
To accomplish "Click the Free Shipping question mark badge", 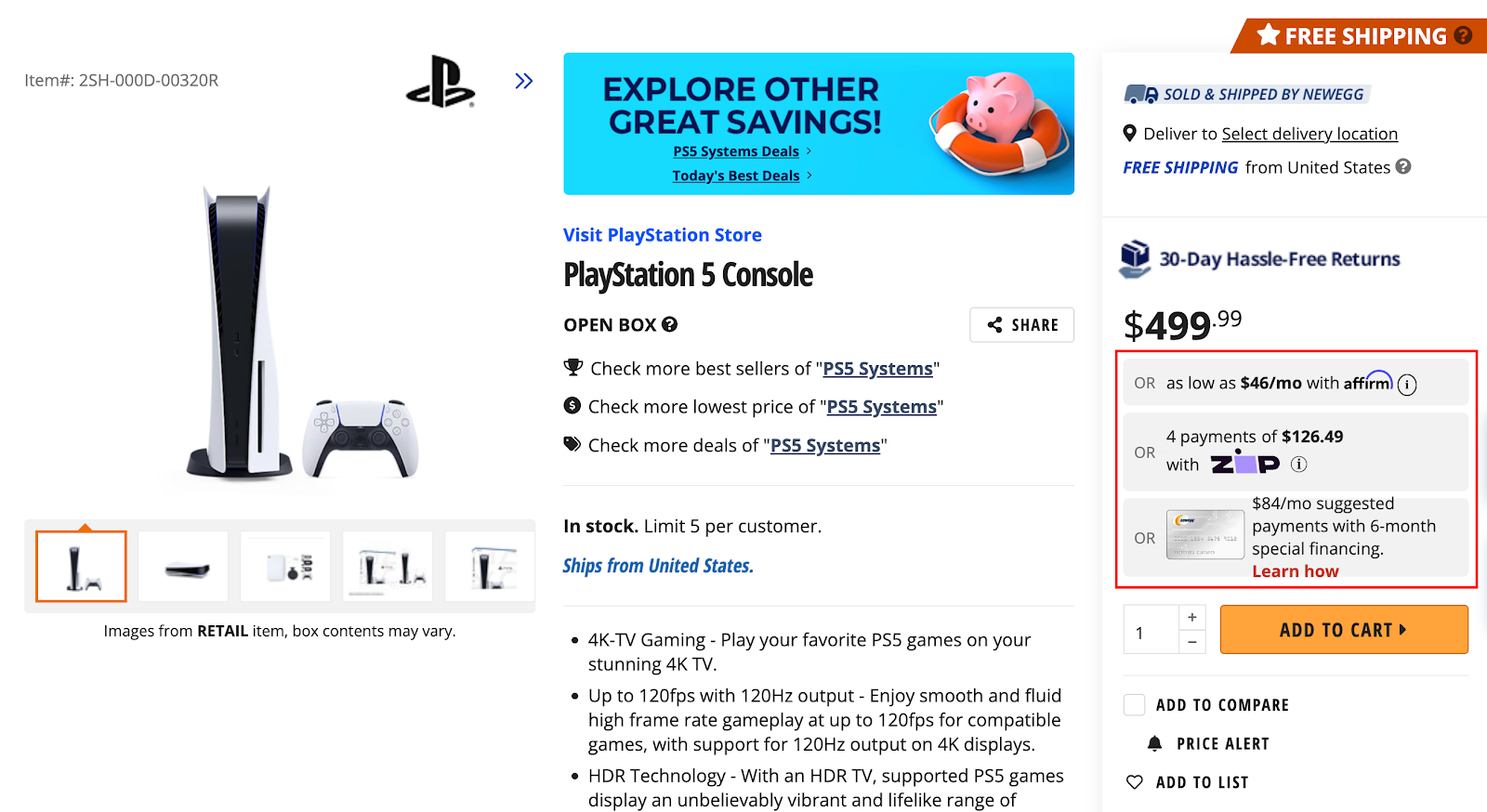I will pyautogui.click(x=1463, y=35).
